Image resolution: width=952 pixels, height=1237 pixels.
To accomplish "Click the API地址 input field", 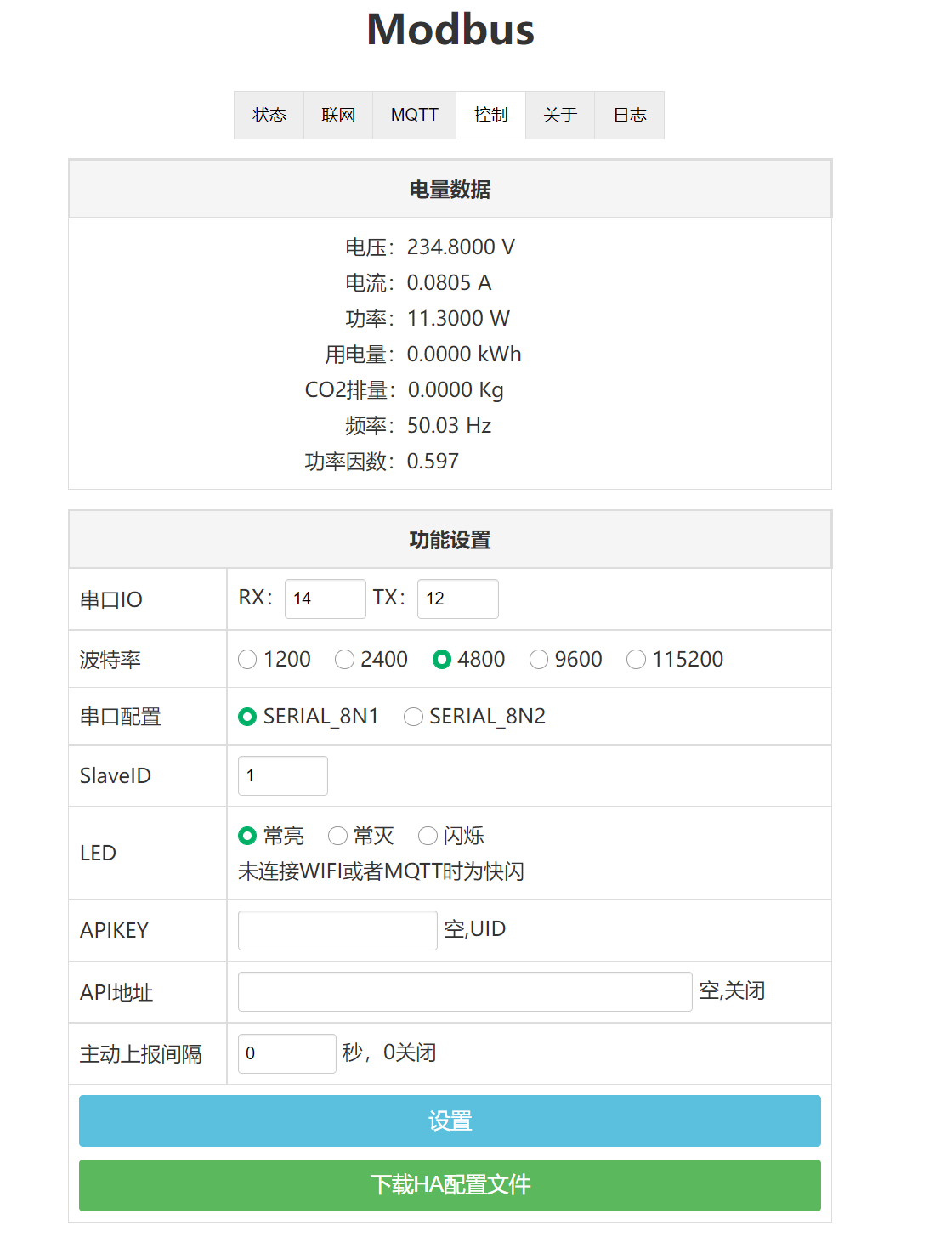I will click(x=464, y=991).
